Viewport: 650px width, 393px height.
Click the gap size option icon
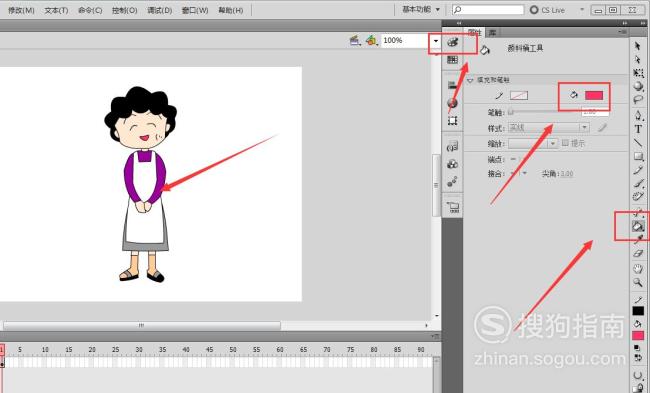pyautogui.click(x=638, y=376)
